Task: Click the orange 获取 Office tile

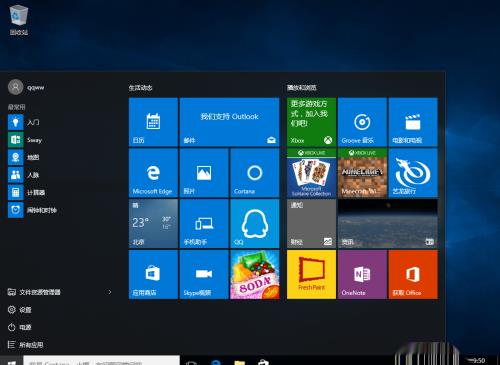Action: tap(413, 275)
